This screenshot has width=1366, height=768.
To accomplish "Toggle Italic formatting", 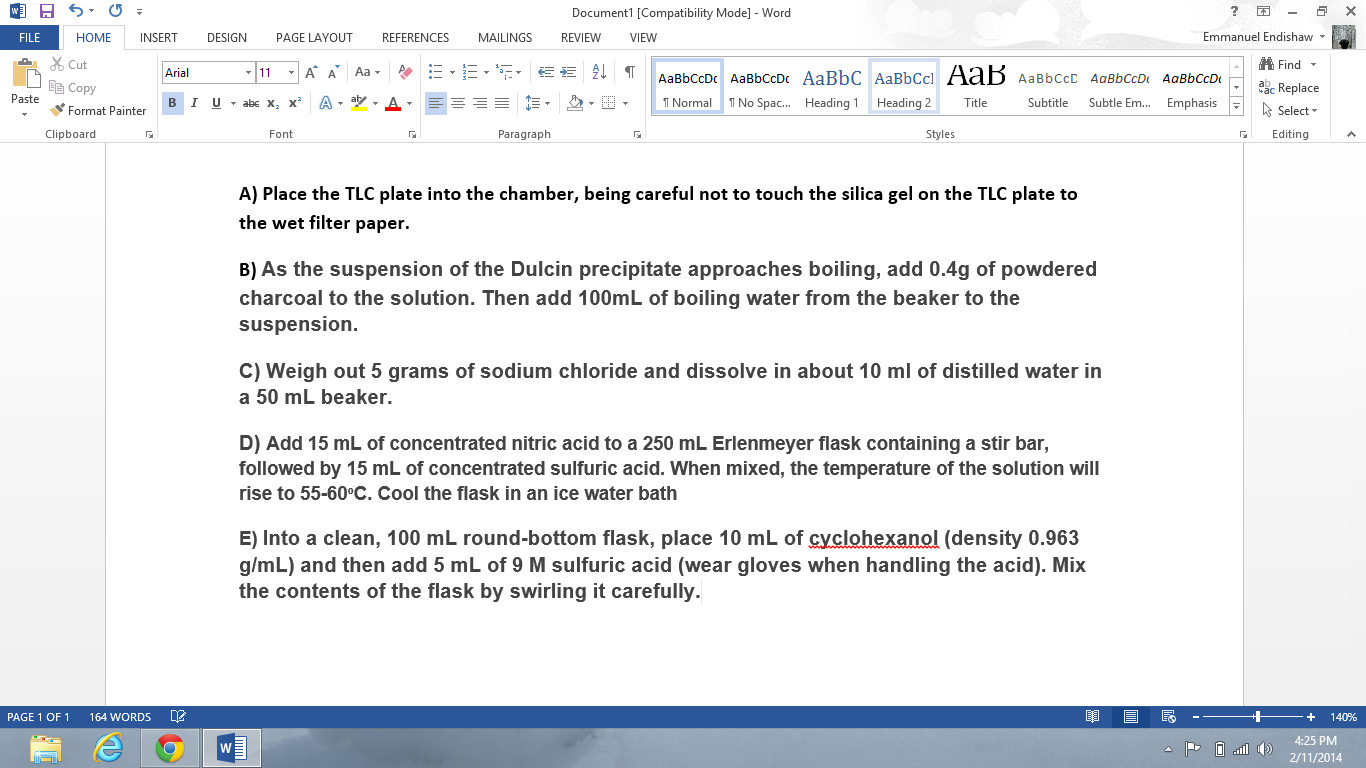I will tap(194, 103).
